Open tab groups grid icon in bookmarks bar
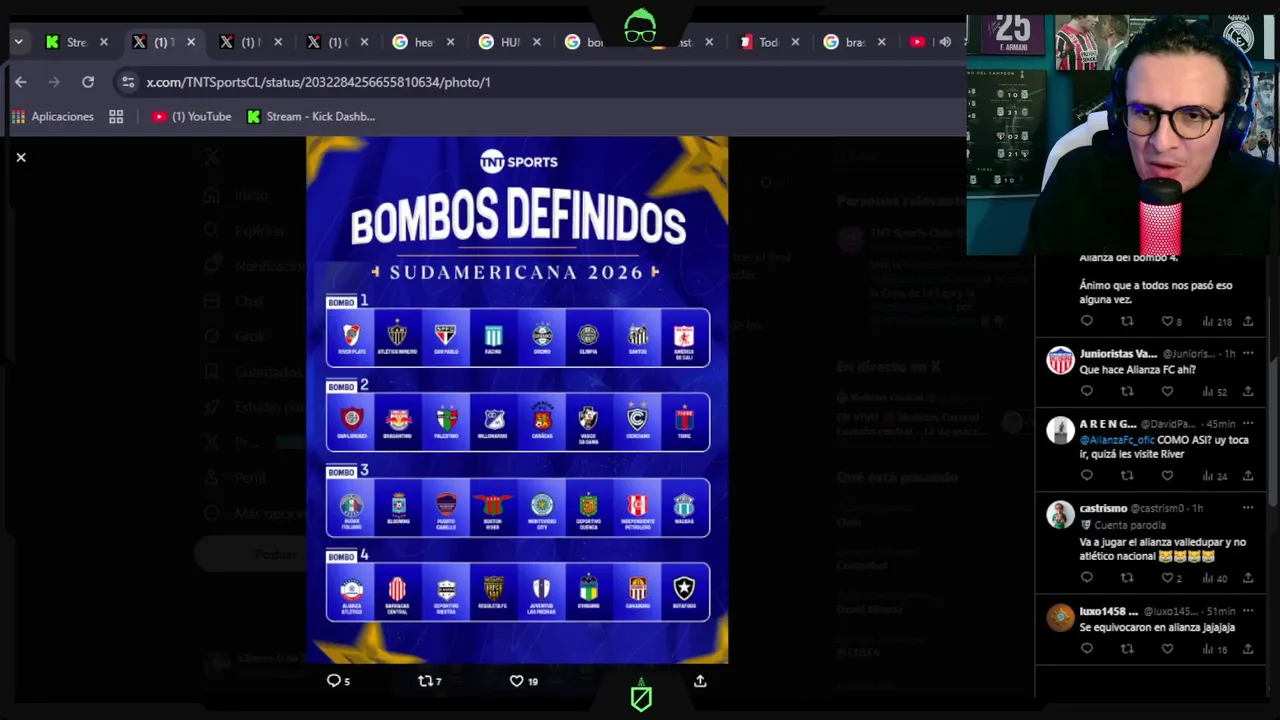 (x=116, y=117)
